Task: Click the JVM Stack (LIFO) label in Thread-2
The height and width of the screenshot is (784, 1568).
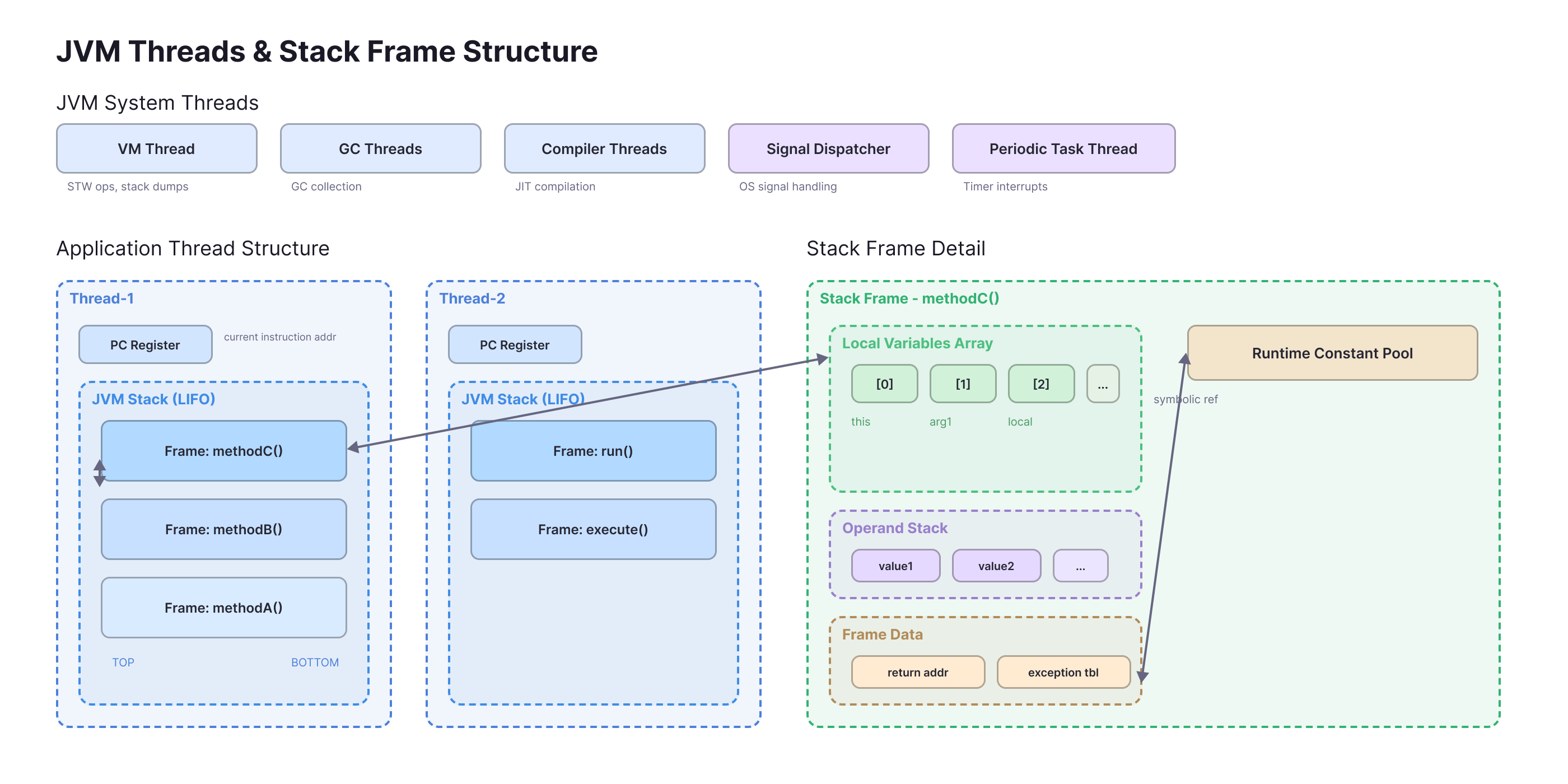Action: 523,399
